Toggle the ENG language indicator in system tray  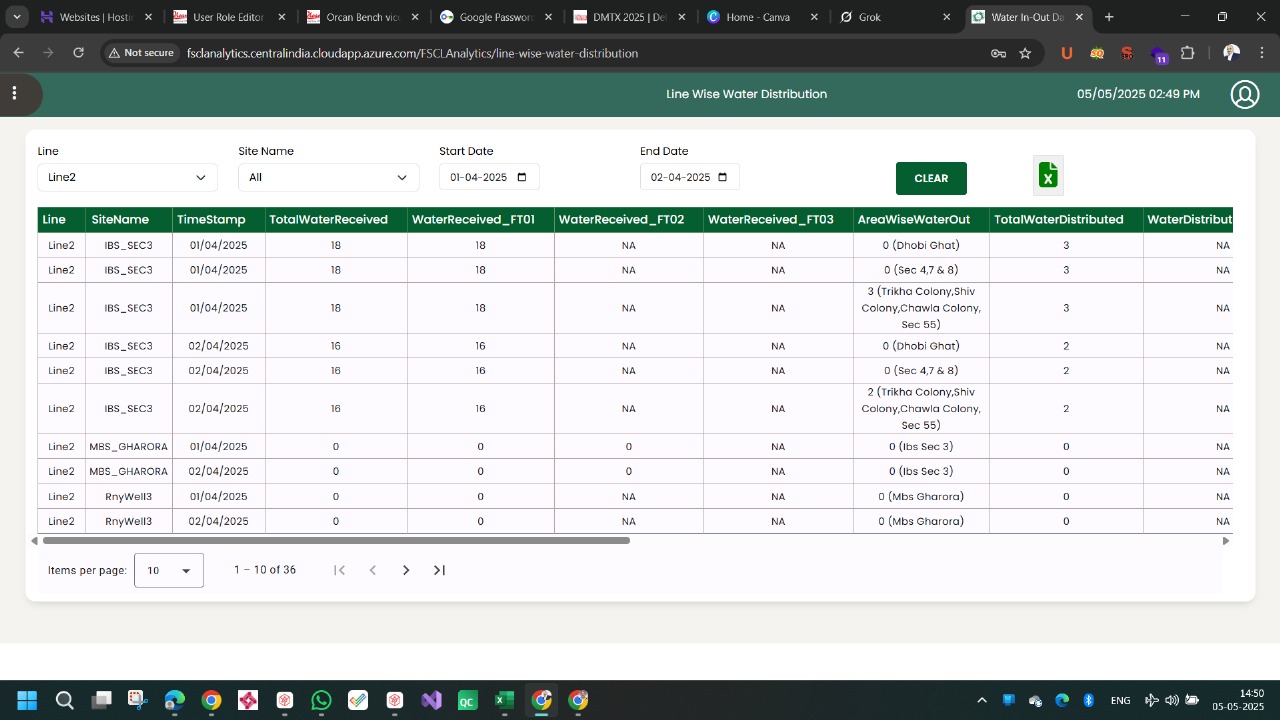(1120, 700)
